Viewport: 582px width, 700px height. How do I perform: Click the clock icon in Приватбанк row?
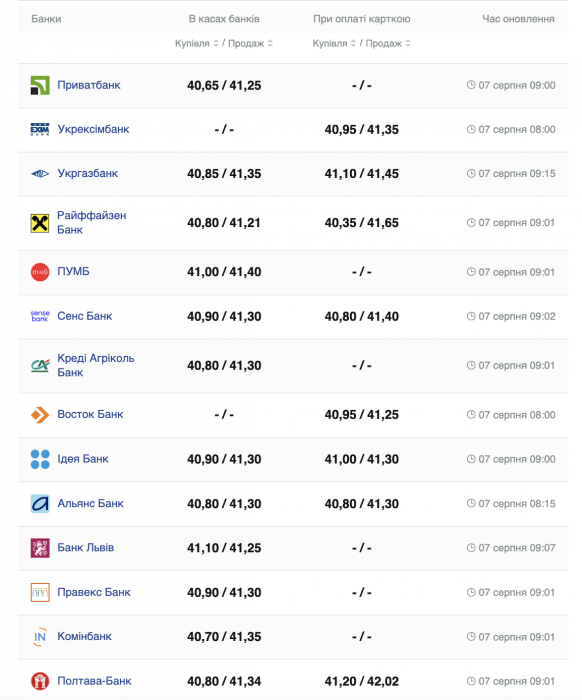(471, 85)
